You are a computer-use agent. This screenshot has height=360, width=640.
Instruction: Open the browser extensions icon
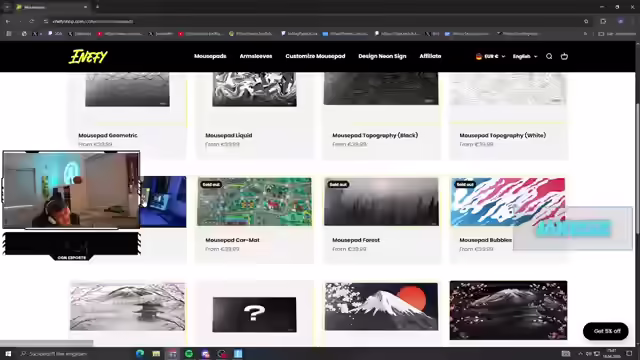[603, 21]
